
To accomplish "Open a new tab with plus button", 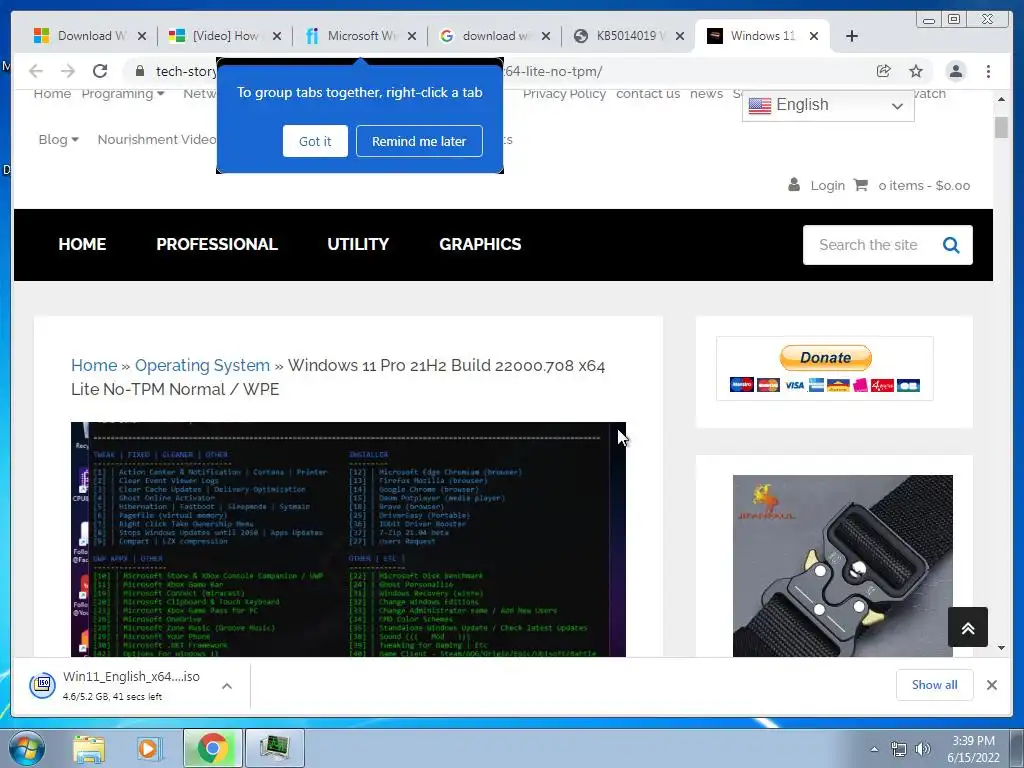I will (852, 36).
